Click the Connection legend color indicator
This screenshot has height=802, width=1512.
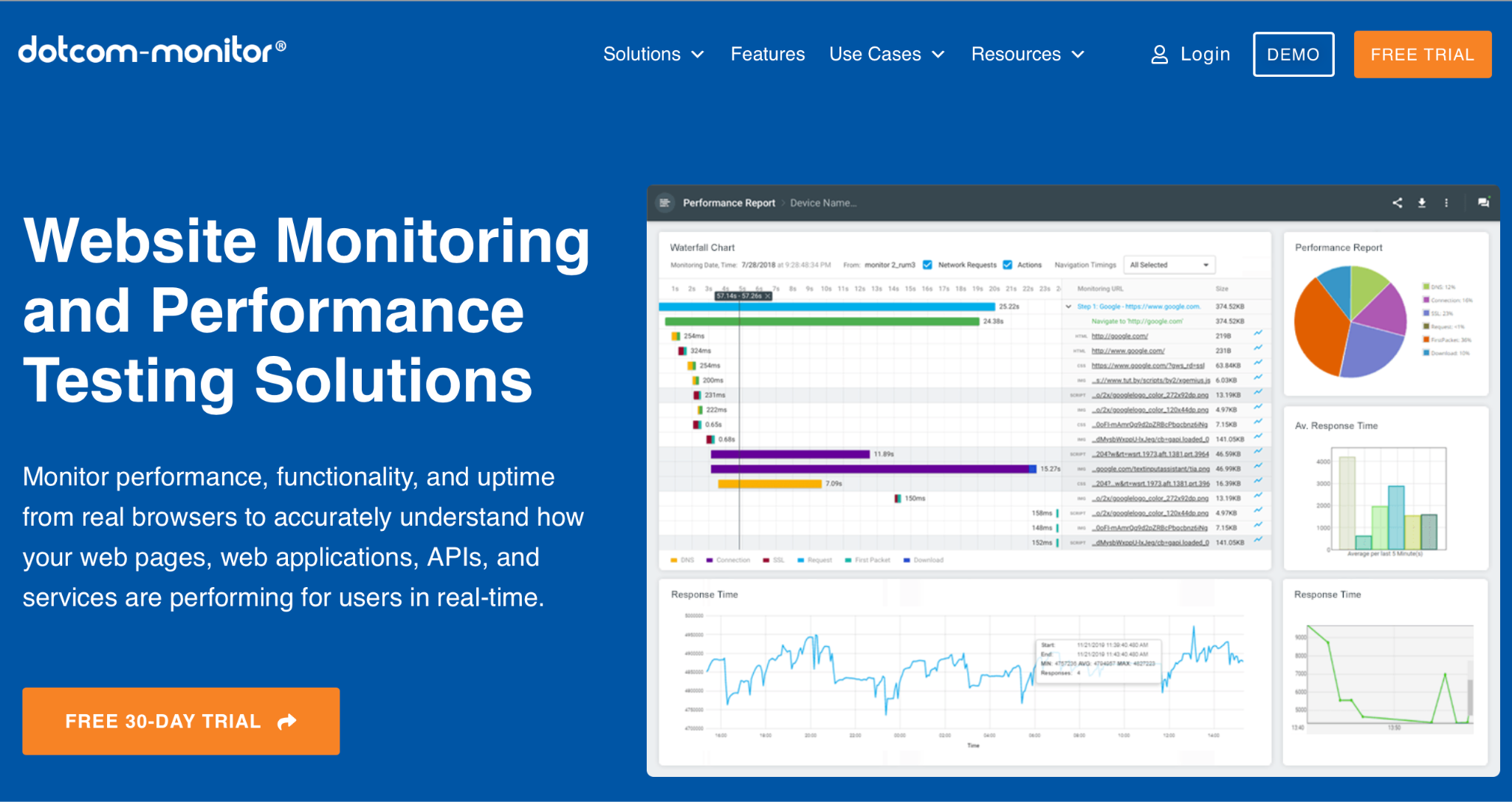click(x=709, y=561)
